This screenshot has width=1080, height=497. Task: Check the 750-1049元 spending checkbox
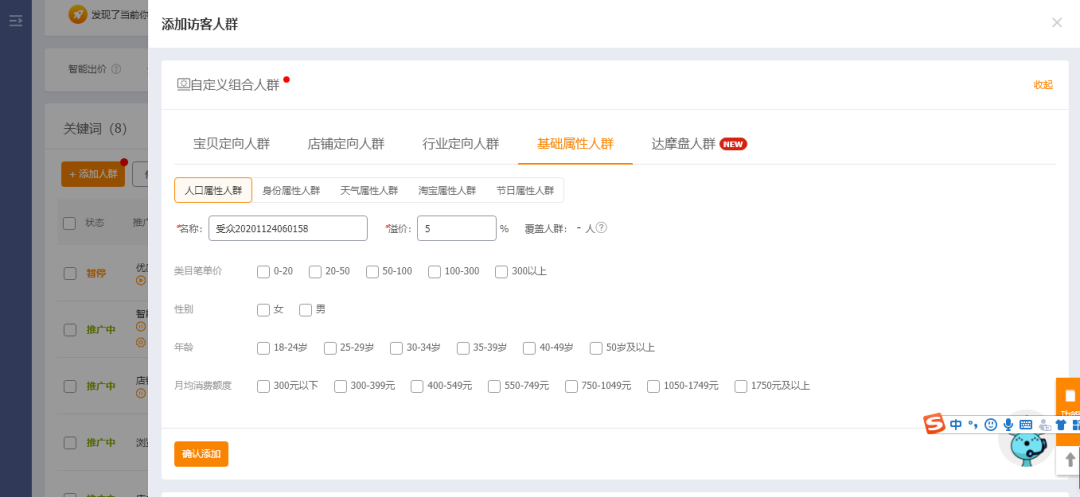click(571, 386)
